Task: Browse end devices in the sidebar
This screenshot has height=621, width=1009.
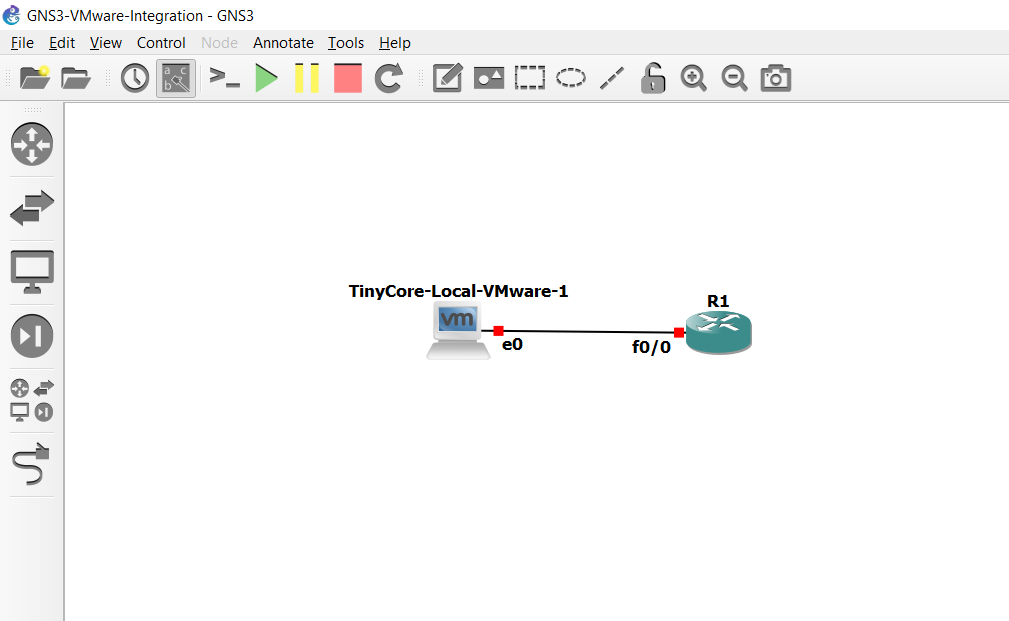Action: (32, 272)
